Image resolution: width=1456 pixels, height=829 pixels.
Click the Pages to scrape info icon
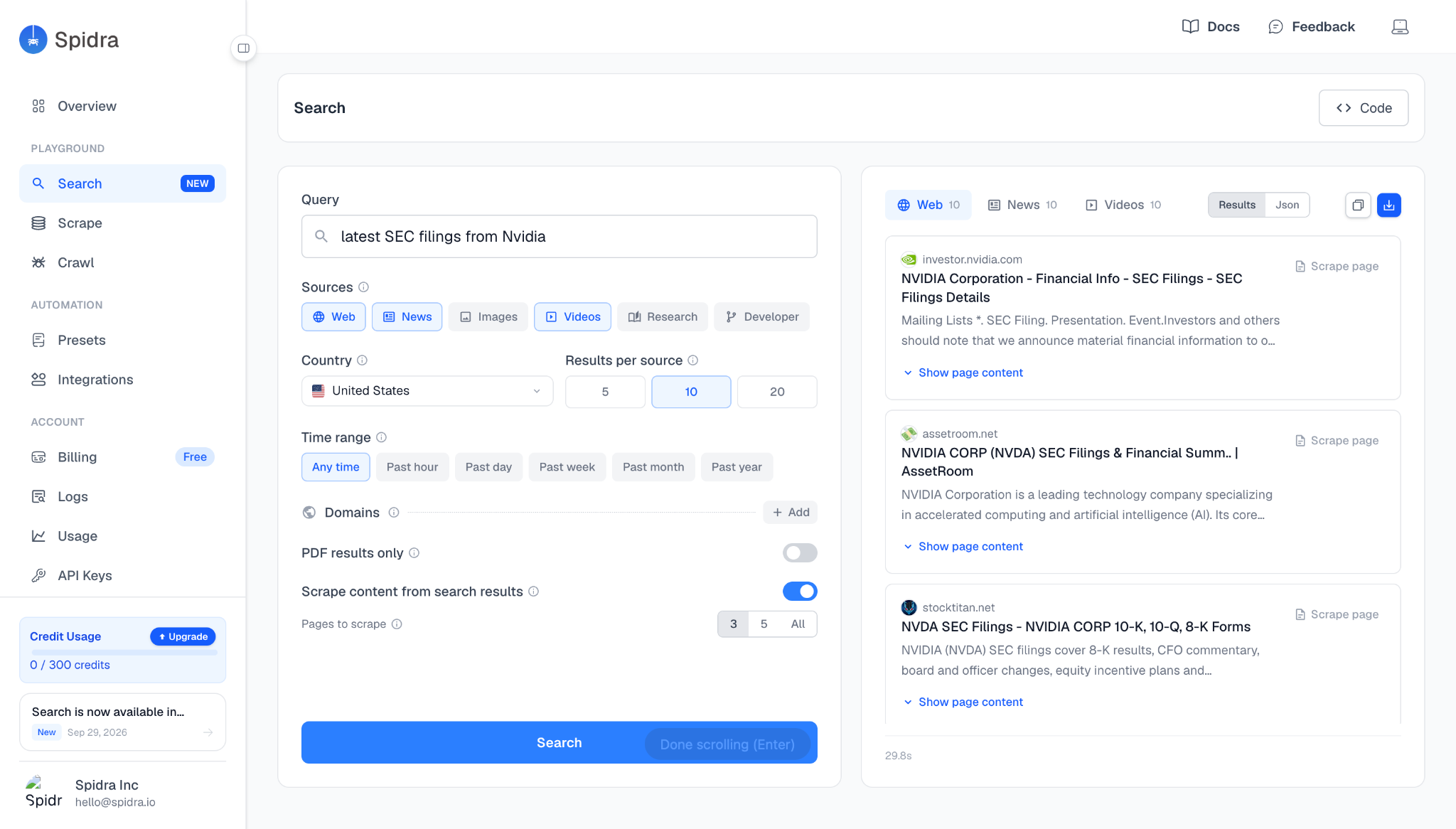click(x=397, y=624)
